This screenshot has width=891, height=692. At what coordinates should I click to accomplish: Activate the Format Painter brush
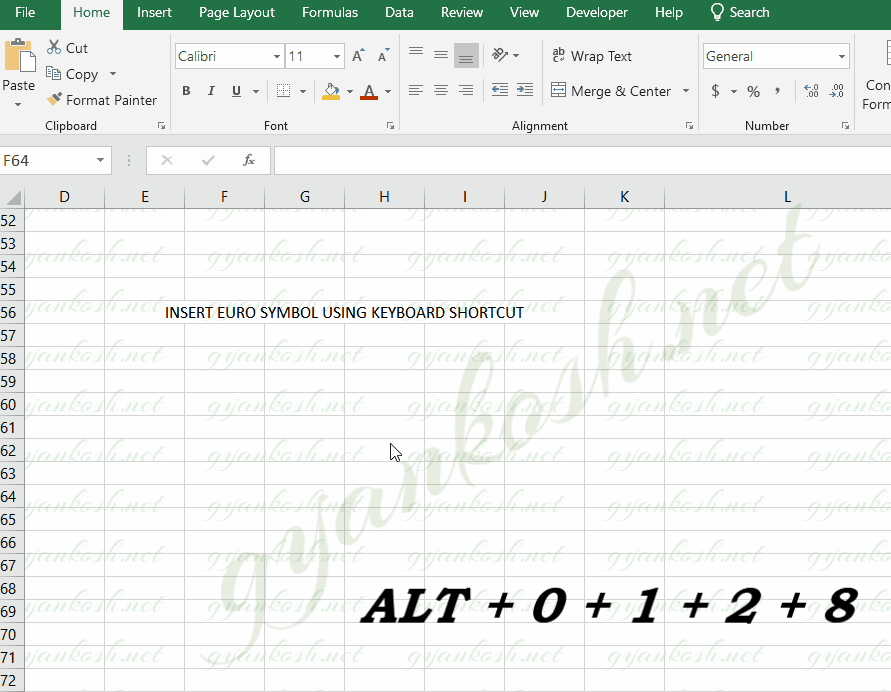[101, 100]
